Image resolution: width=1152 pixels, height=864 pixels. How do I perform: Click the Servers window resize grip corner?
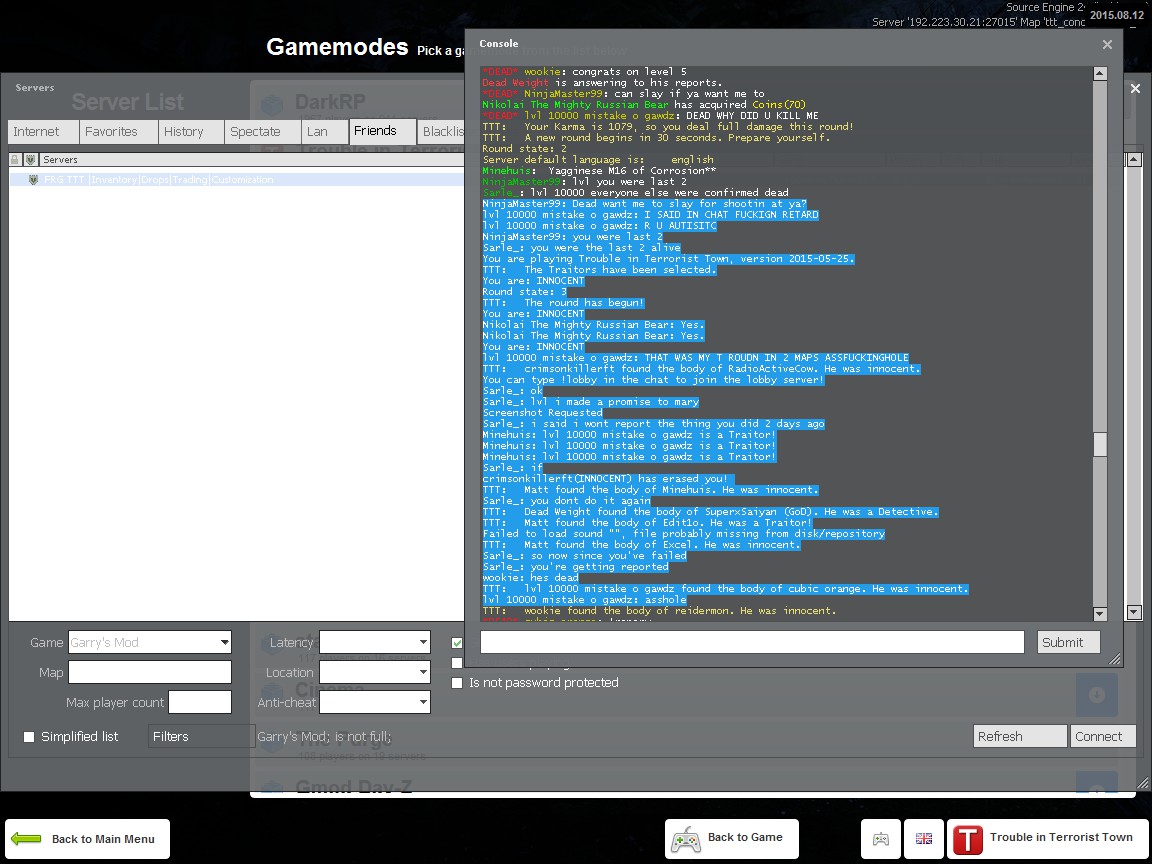pos(1142,783)
